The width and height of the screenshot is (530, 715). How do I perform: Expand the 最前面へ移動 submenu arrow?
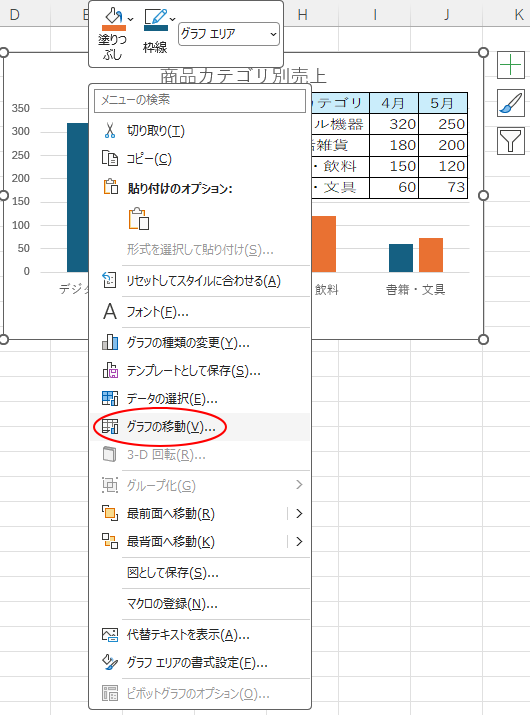point(299,513)
